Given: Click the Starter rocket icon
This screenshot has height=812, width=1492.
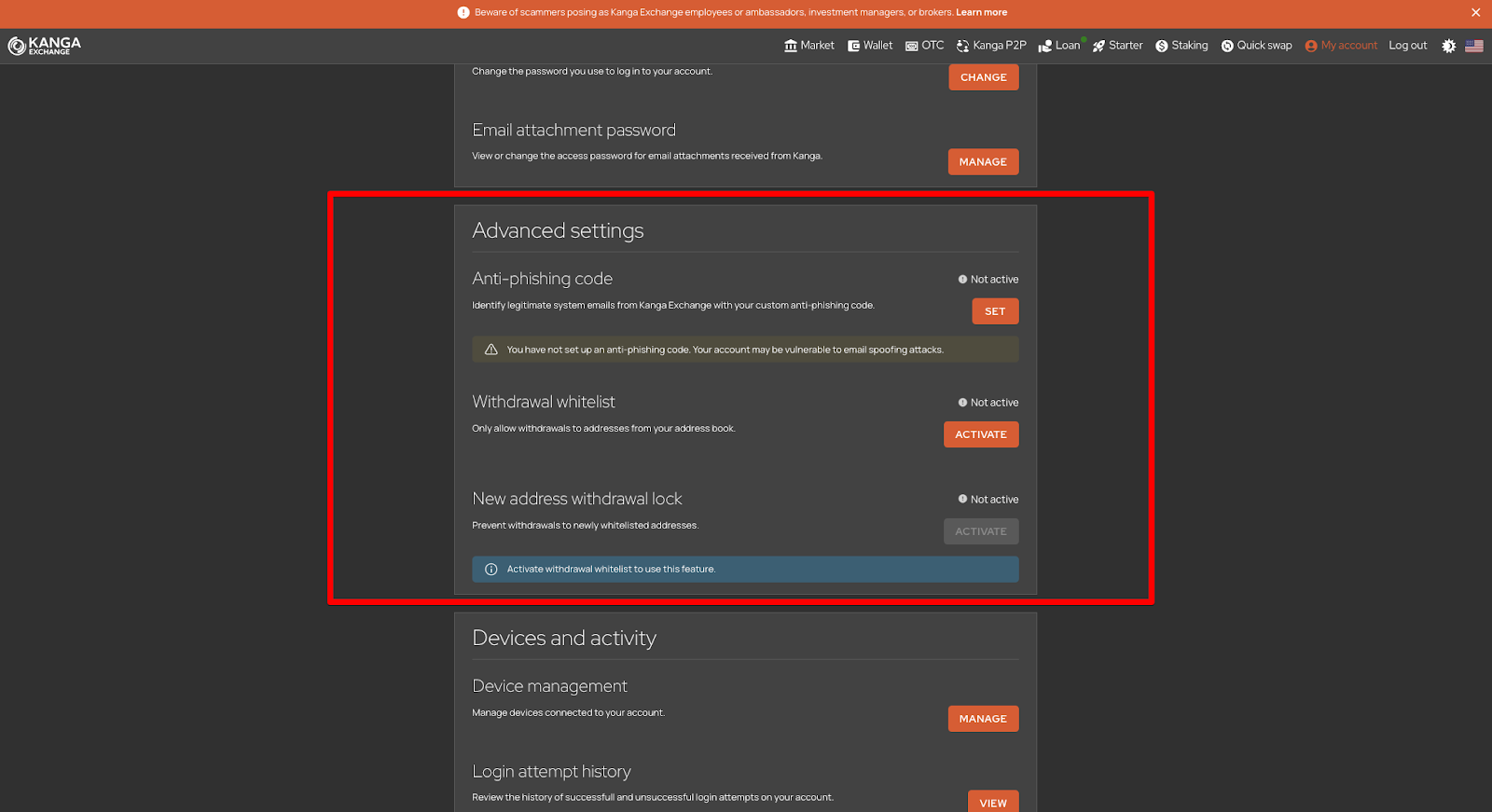Looking at the screenshot, I should [x=1099, y=46].
